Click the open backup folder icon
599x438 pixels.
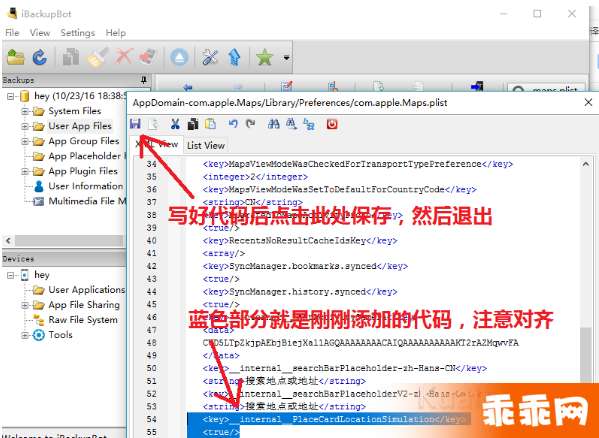pyautogui.click(x=16, y=58)
